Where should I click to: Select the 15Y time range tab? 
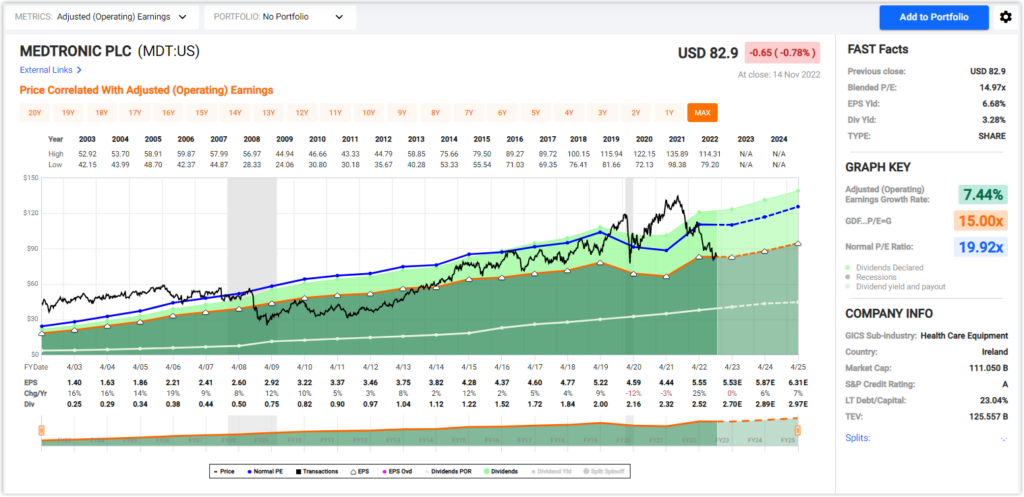click(x=202, y=113)
